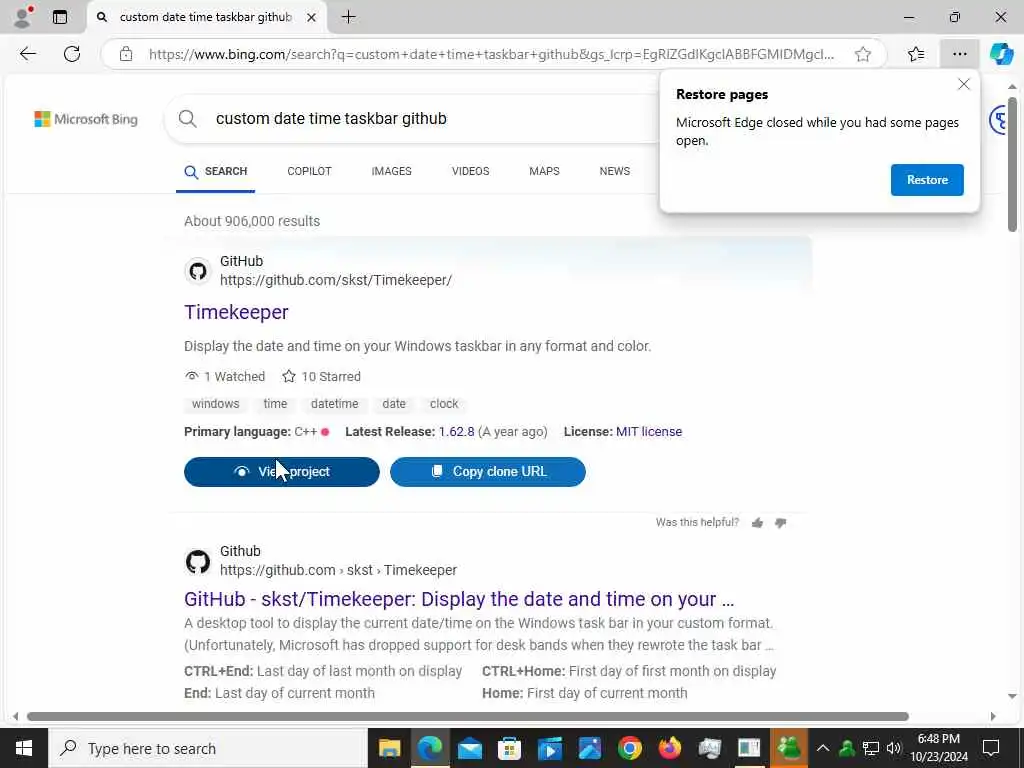Close the Restore pages popup
1024x768 pixels.
[963, 84]
